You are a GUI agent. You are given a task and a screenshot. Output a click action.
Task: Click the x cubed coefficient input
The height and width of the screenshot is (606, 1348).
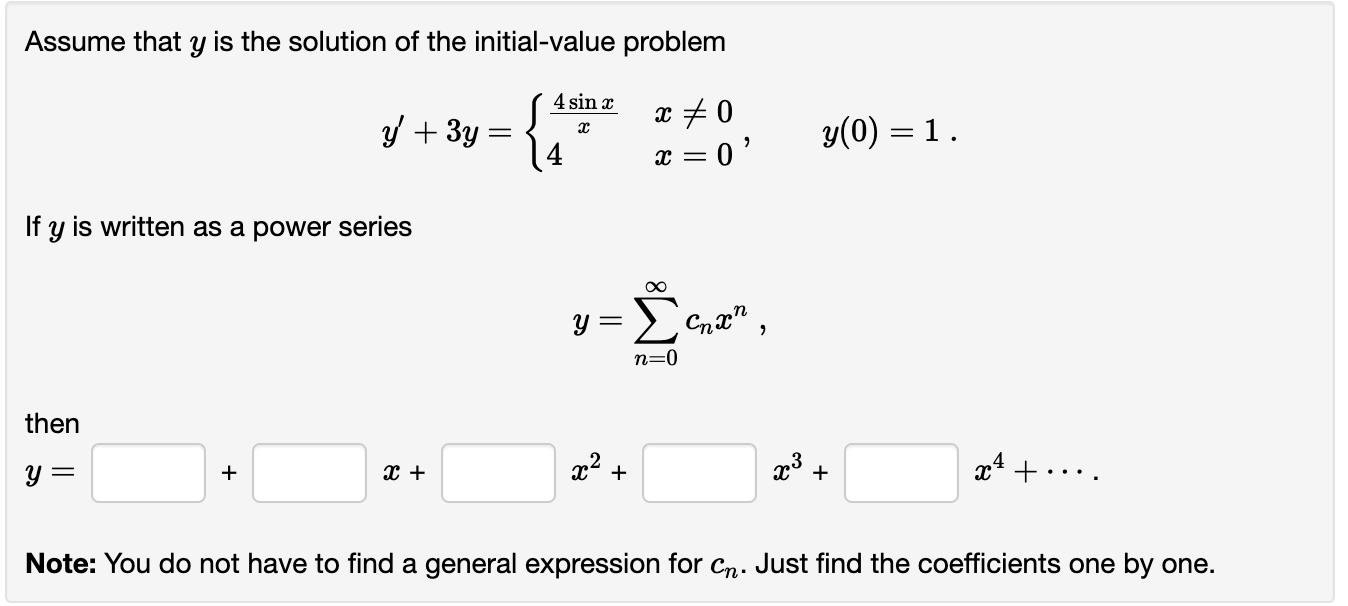click(698, 476)
